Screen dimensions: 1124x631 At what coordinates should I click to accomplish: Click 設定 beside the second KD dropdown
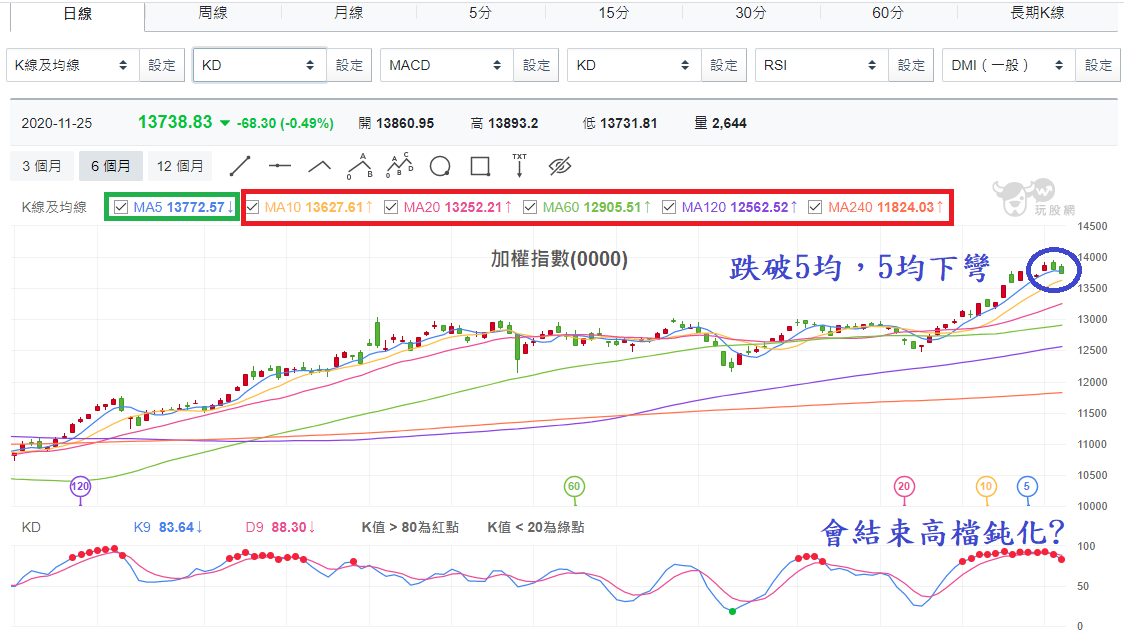pyautogui.click(x=724, y=65)
